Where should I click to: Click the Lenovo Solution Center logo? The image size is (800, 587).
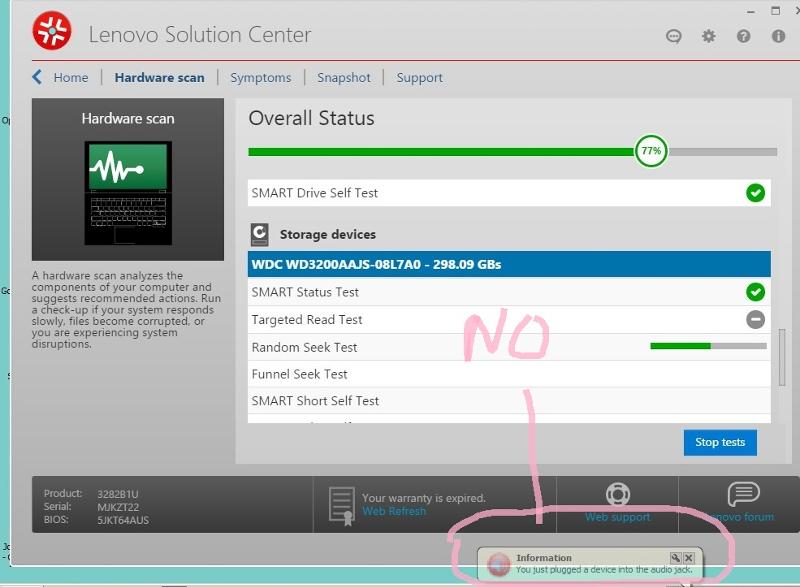click(x=52, y=31)
